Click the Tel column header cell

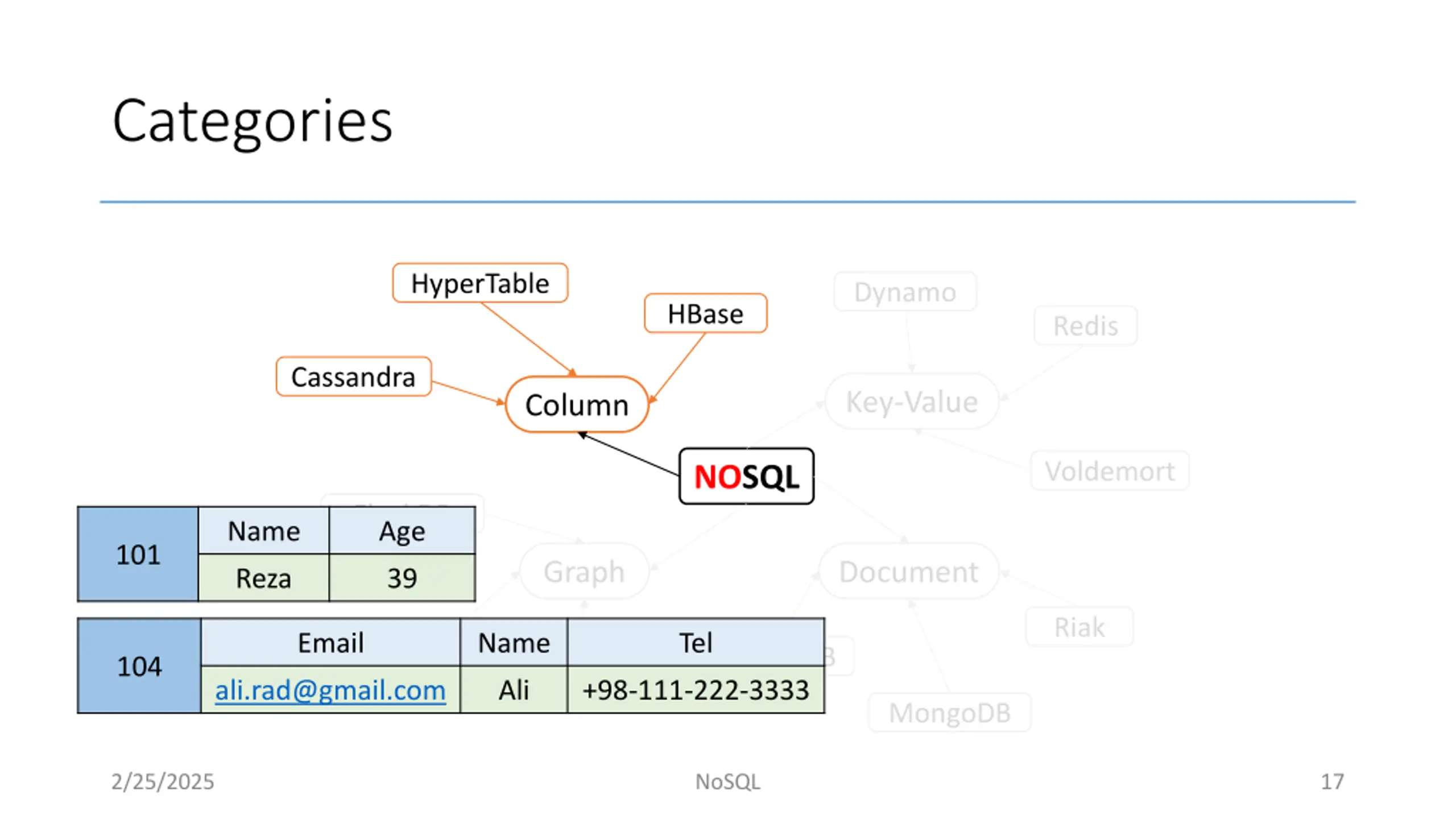(696, 643)
